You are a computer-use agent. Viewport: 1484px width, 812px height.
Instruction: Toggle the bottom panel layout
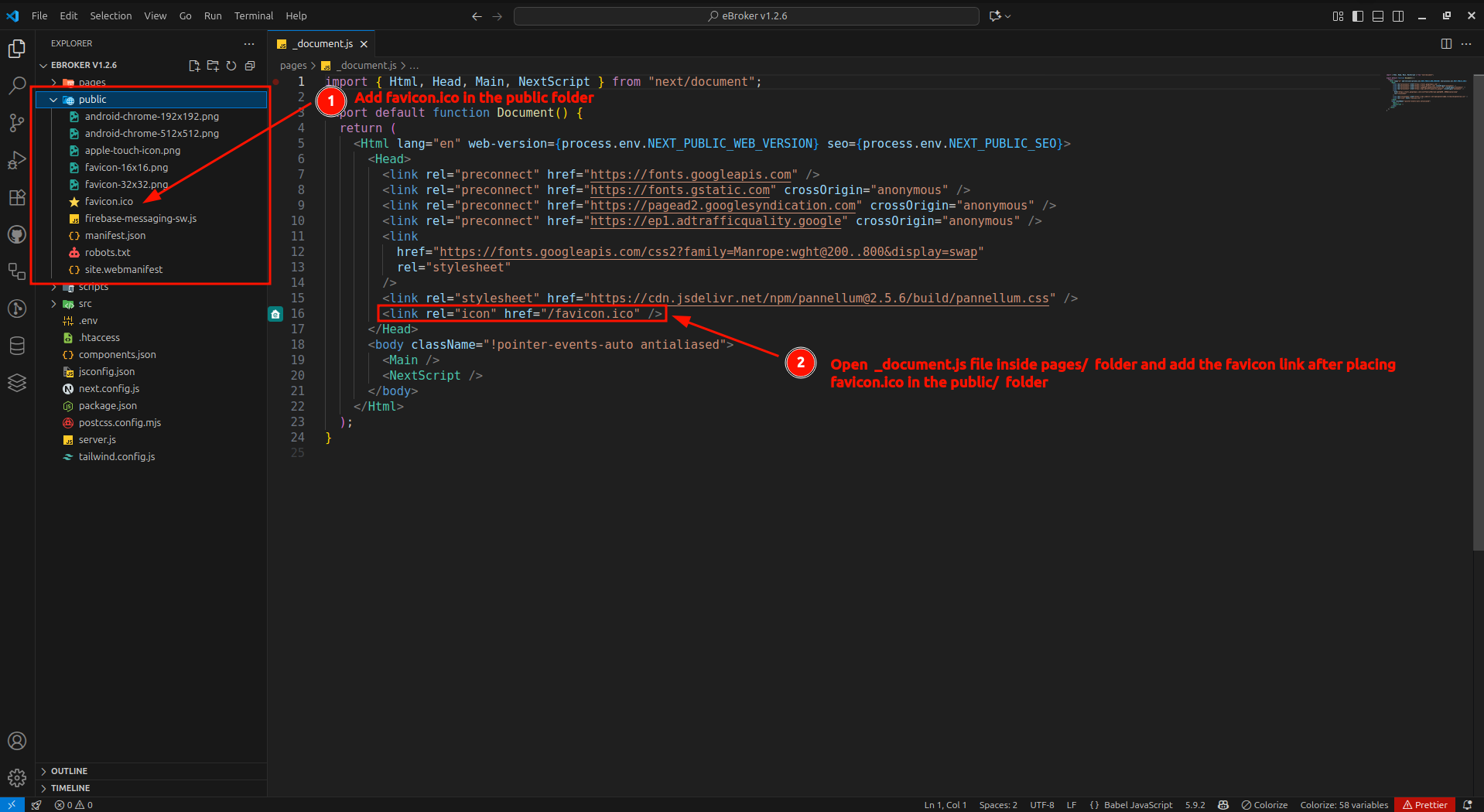[x=1378, y=16]
